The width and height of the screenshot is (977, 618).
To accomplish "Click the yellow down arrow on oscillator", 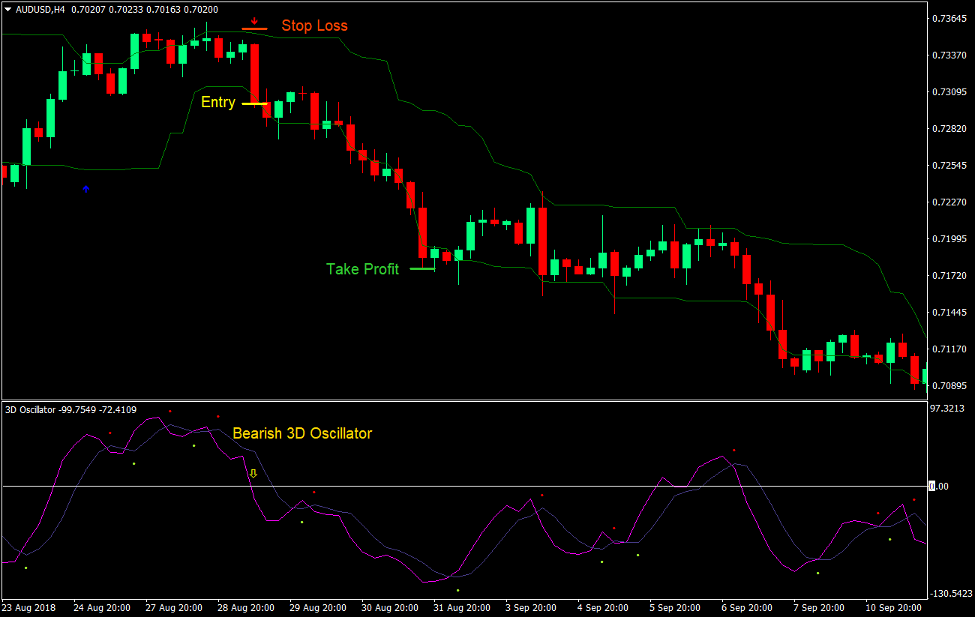I will 253,473.
